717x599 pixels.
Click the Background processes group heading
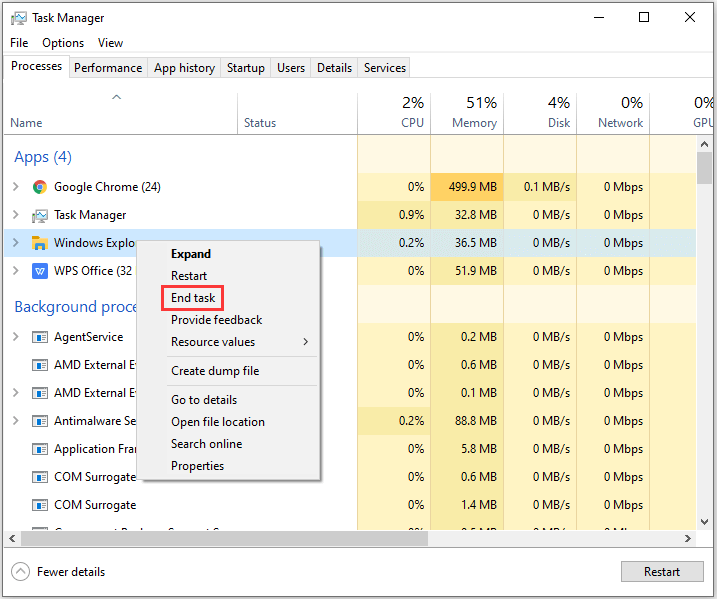click(x=75, y=307)
